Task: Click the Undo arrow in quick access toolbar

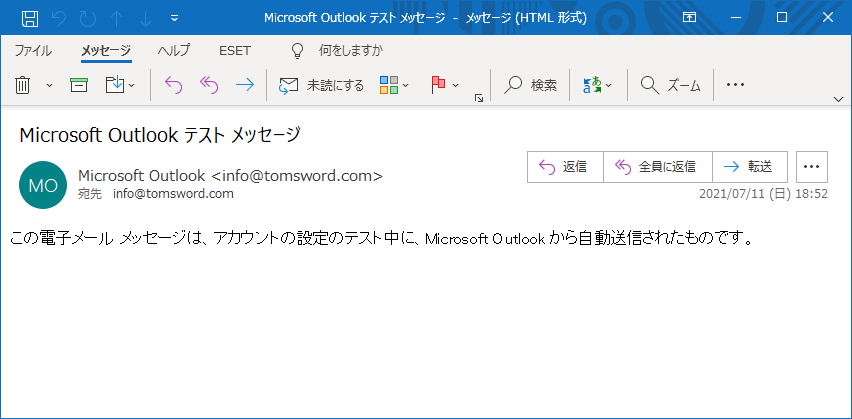Action: [x=59, y=18]
